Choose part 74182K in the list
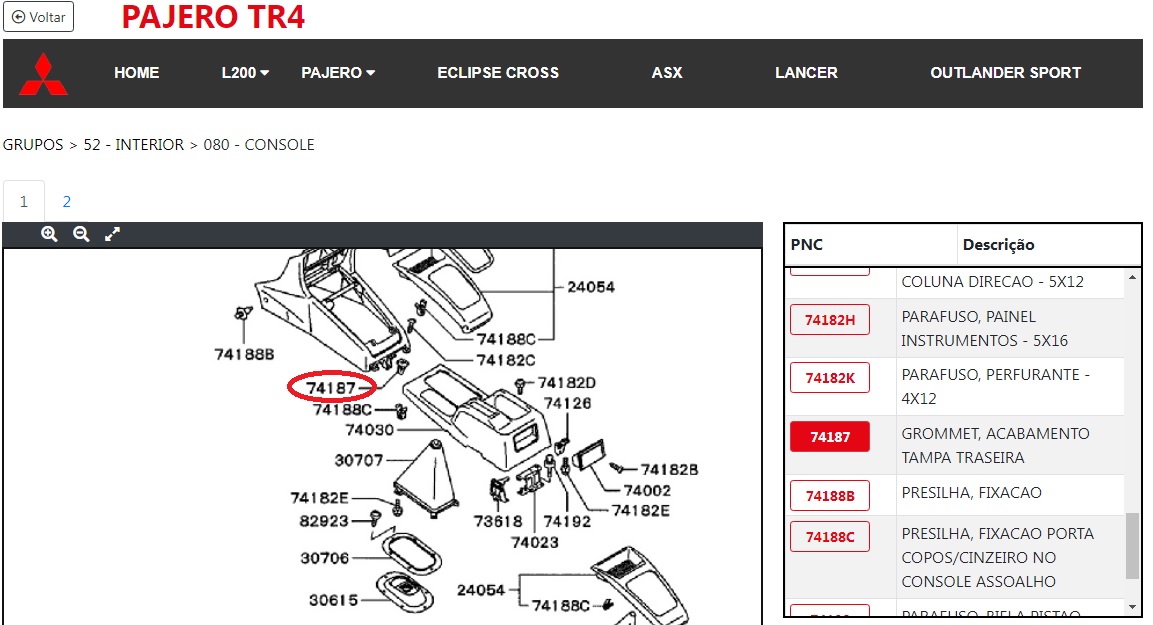Image resolution: width=1153 pixels, height=625 pixels. (x=830, y=378)
